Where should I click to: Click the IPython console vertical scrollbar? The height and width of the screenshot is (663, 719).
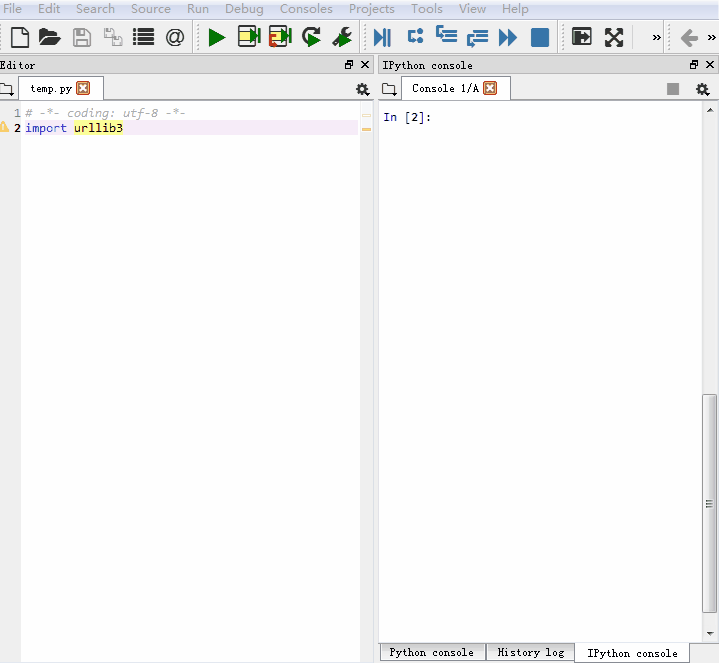coord(710,500)
